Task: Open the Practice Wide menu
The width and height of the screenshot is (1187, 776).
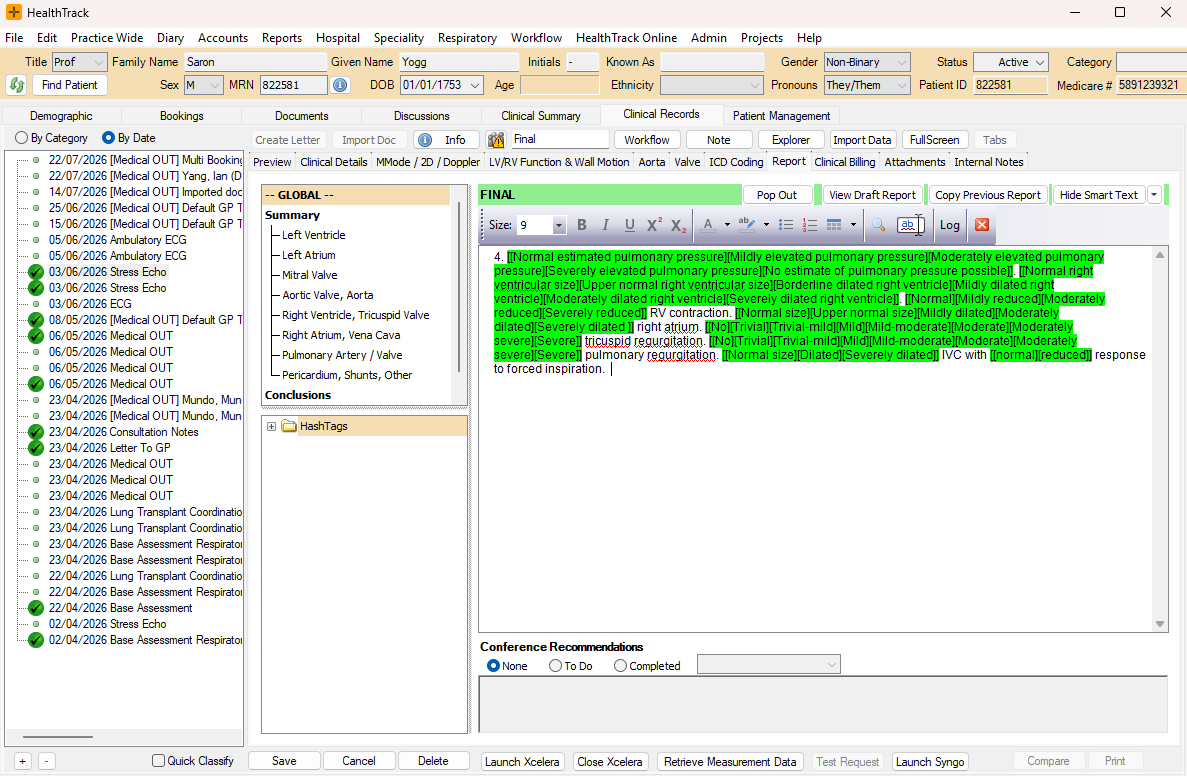Action: pos(107,38)
